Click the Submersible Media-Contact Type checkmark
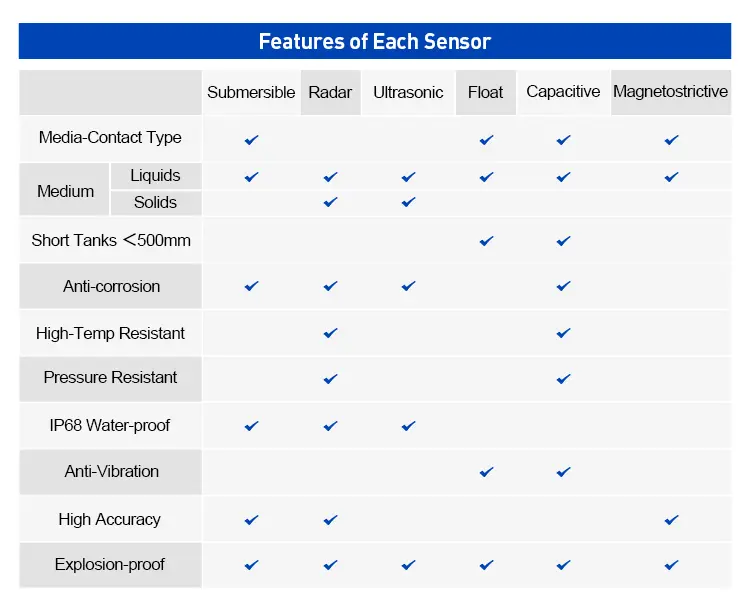 (x=252, y=140)
